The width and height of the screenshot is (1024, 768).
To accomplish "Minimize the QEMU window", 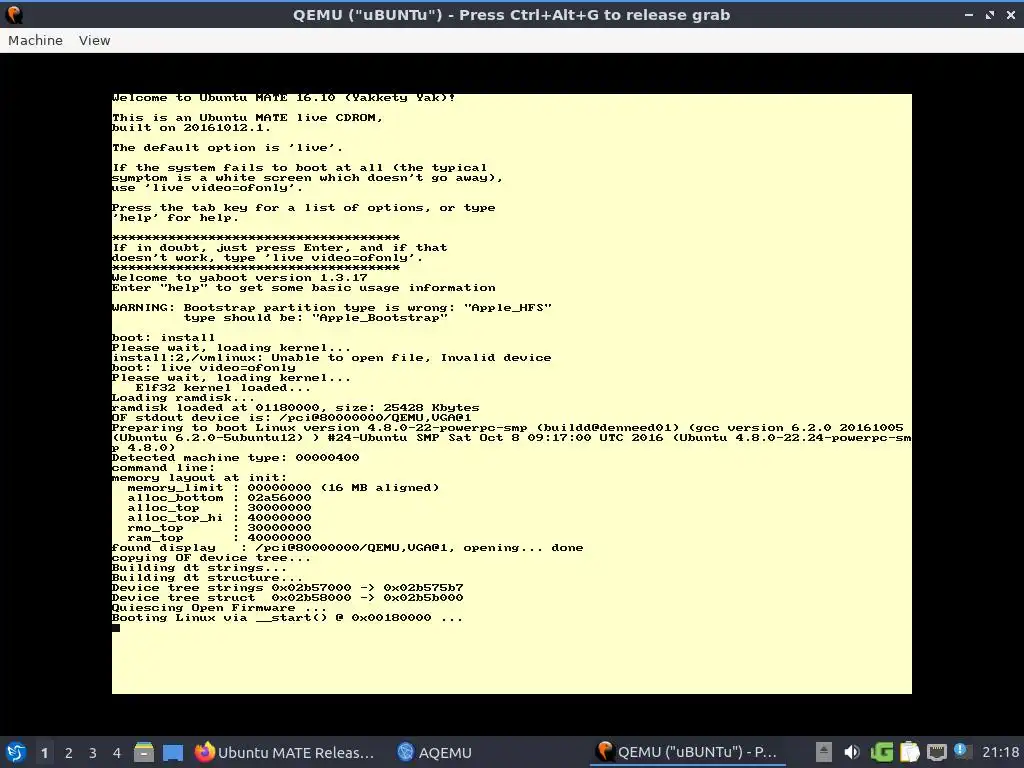I will [968, 15].
